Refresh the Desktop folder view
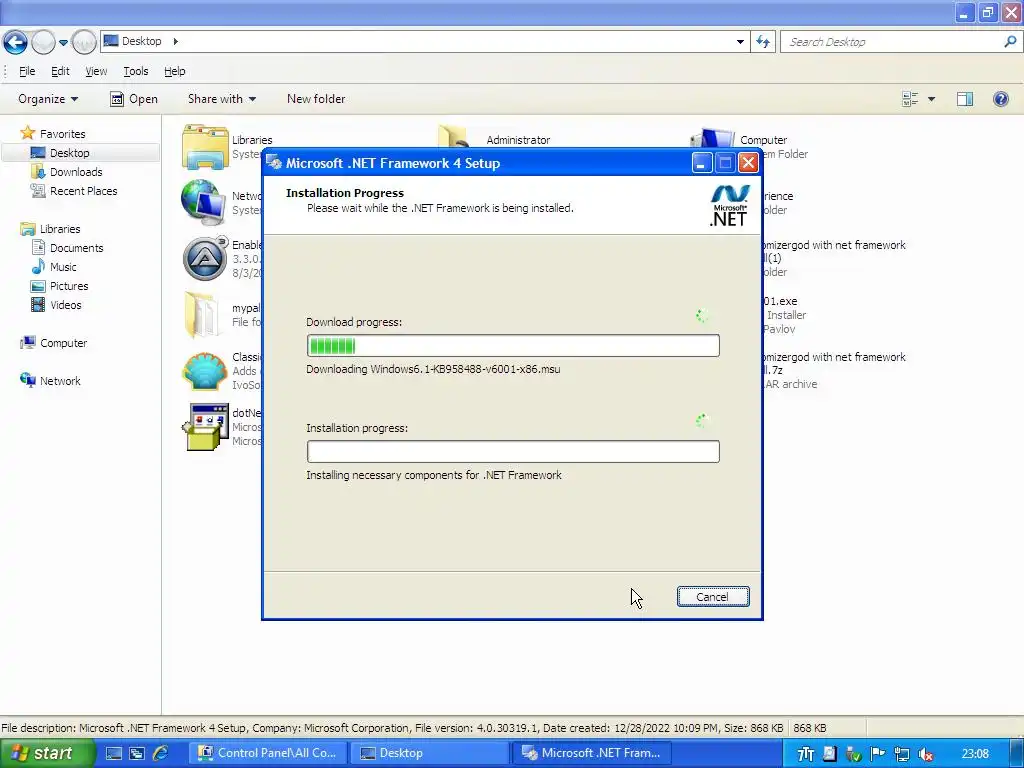This screenshot has width=1024, height=768. [x=763, y=42]
